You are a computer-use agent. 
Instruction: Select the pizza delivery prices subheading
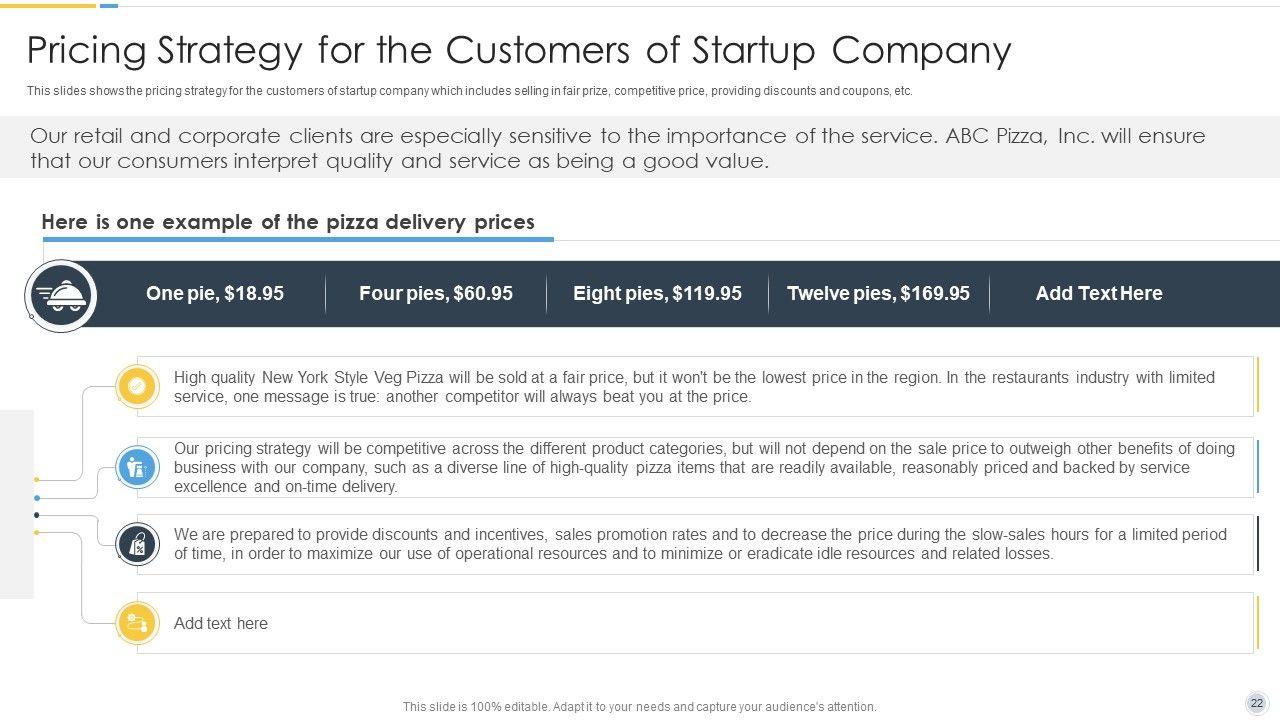288,222
